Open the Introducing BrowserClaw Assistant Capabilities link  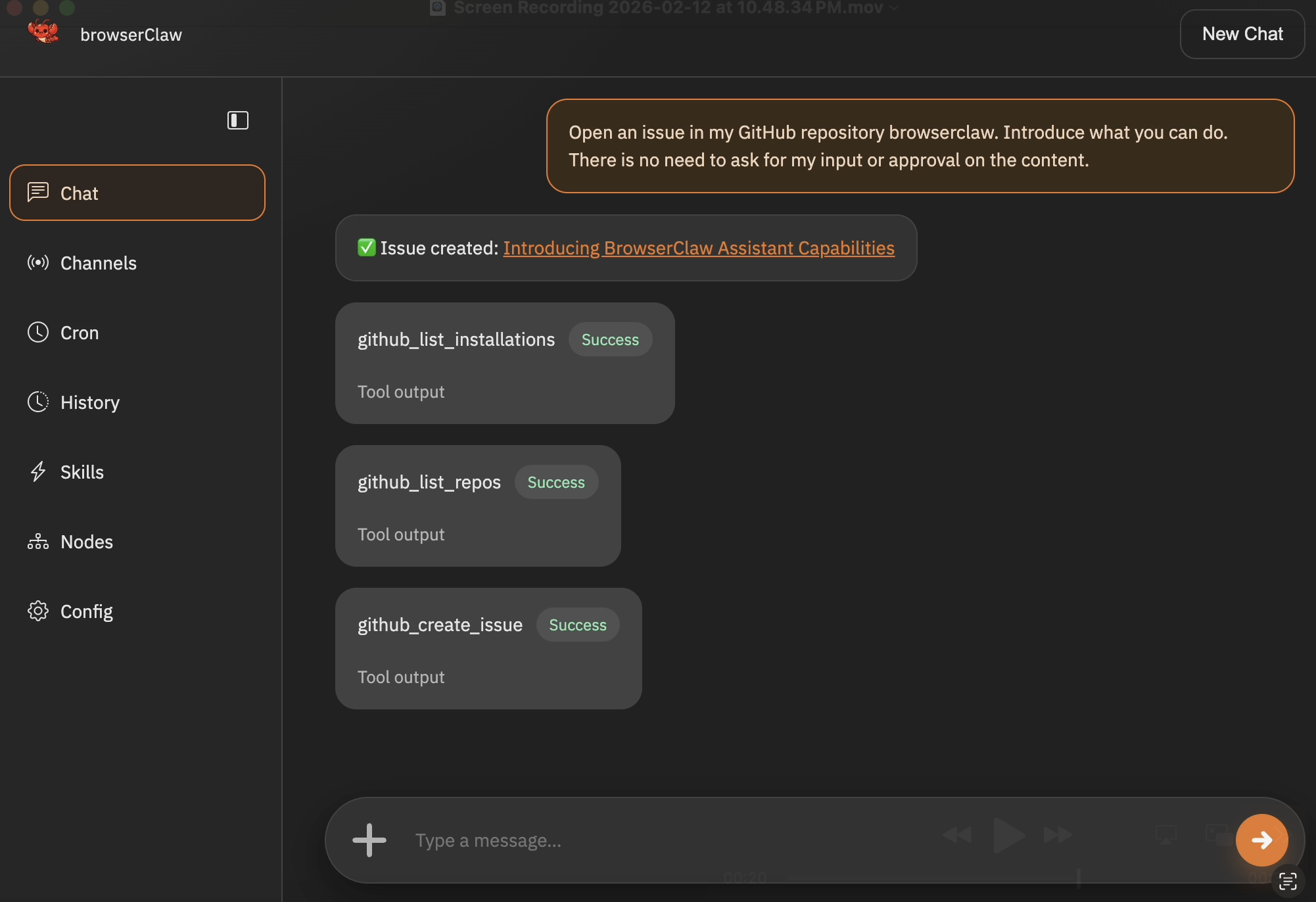(x=699, y=248)
